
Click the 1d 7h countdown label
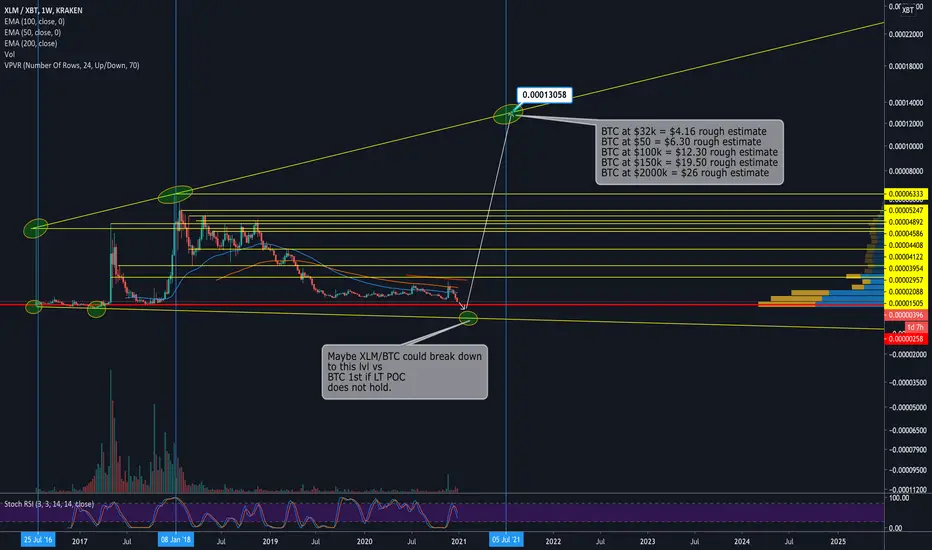pos(915,328)
